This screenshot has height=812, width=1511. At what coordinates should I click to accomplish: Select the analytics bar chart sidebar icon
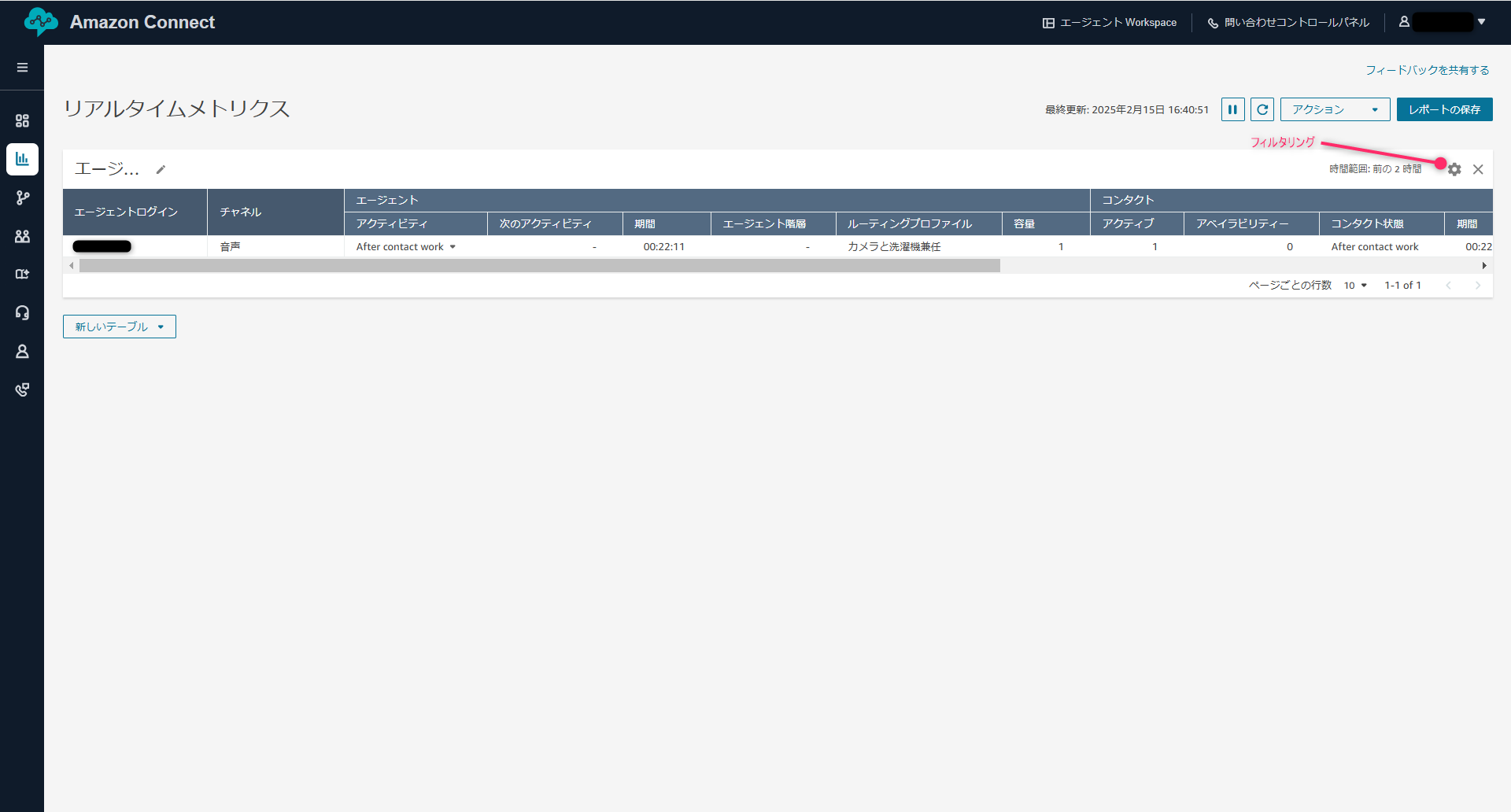point(22,159)
